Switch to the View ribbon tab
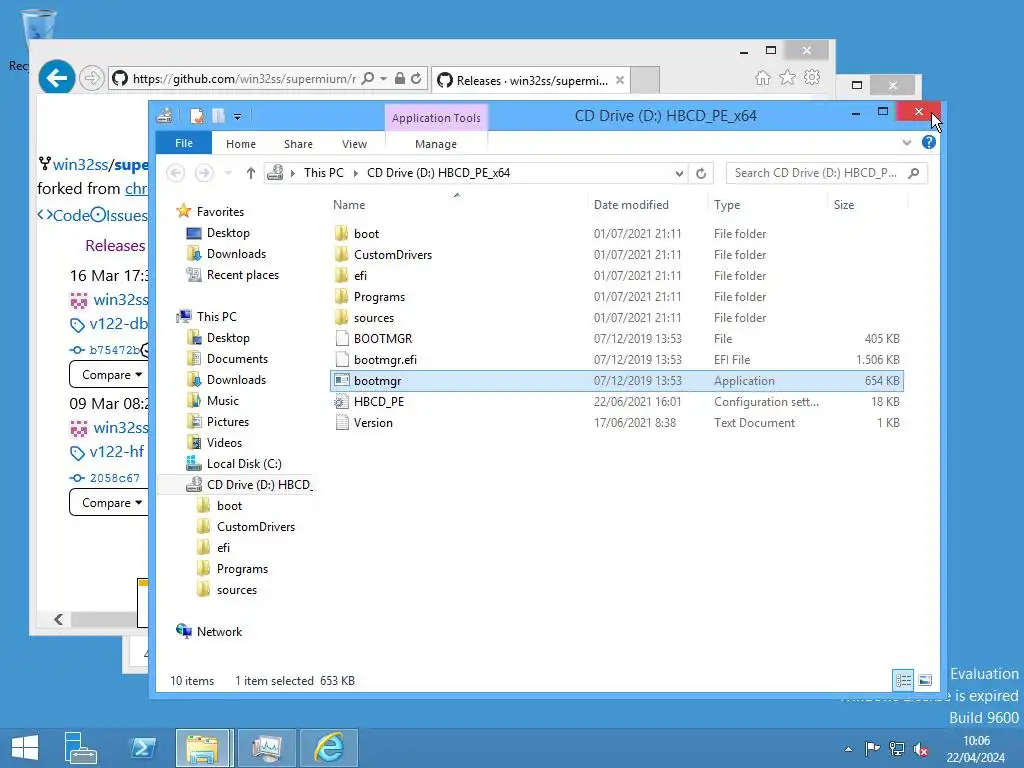 tap(354, 144)
